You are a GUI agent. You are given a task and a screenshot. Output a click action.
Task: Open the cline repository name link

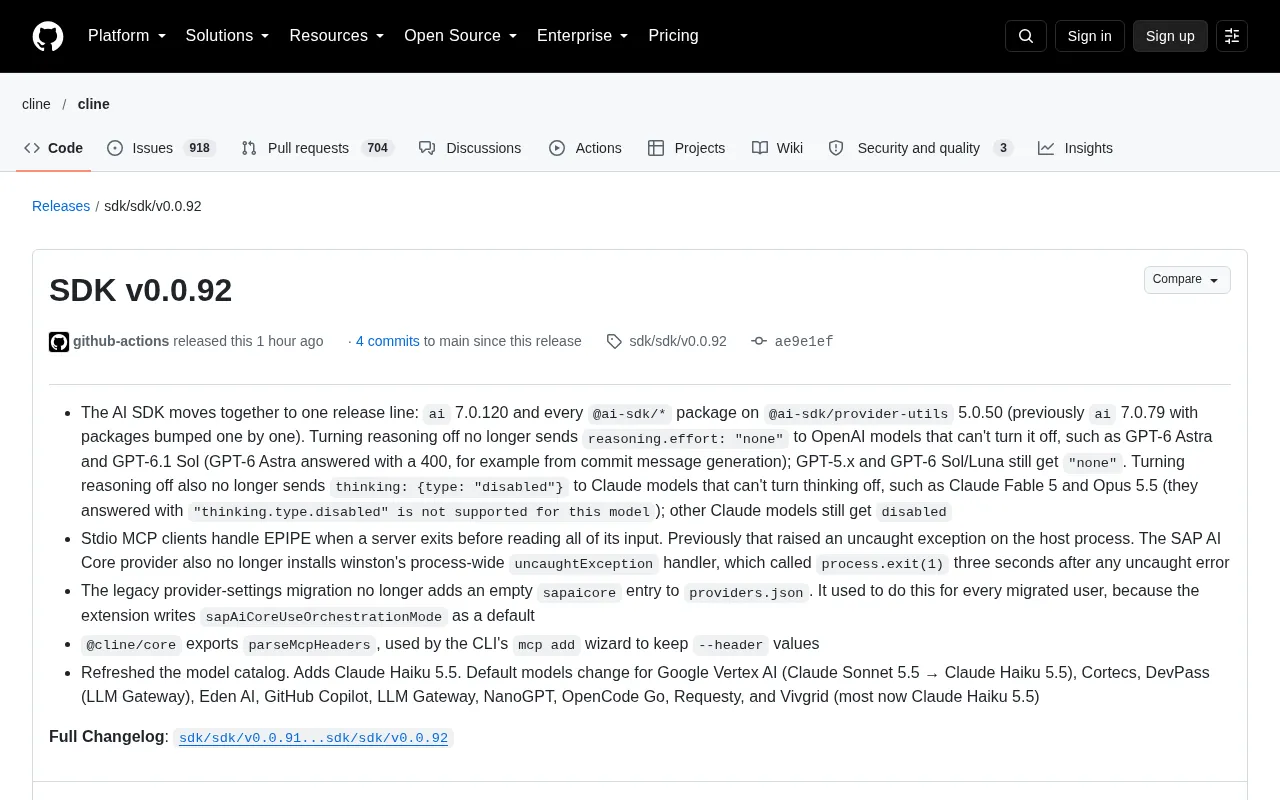click(x=94, y=104)
